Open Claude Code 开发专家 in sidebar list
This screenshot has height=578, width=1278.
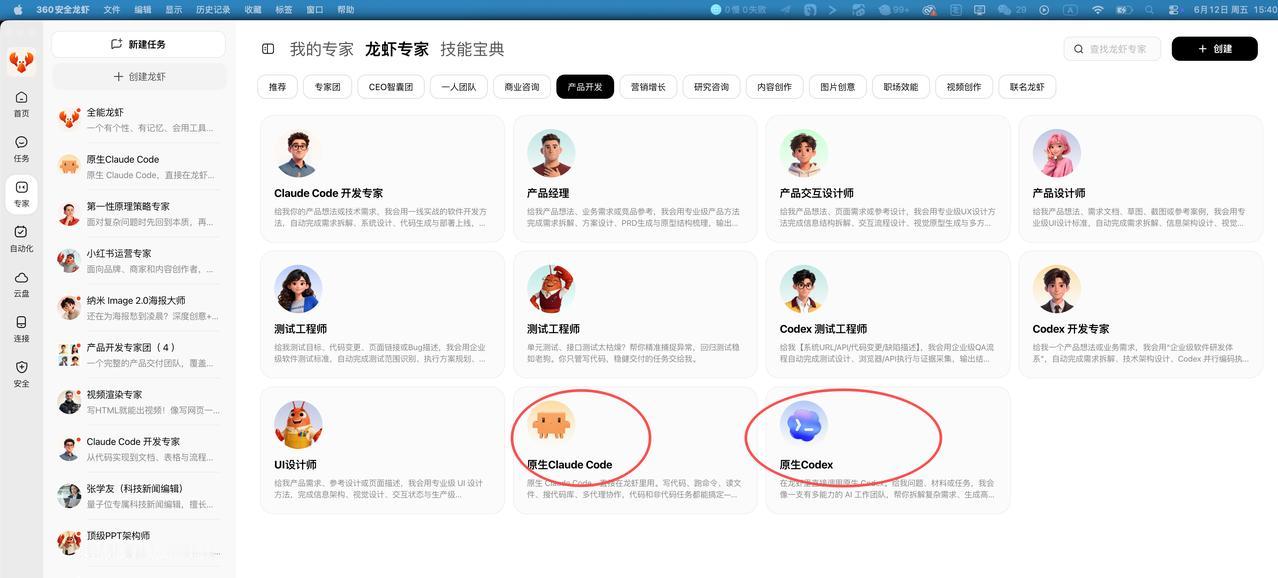pyautogui.click(x=138, y=448)
